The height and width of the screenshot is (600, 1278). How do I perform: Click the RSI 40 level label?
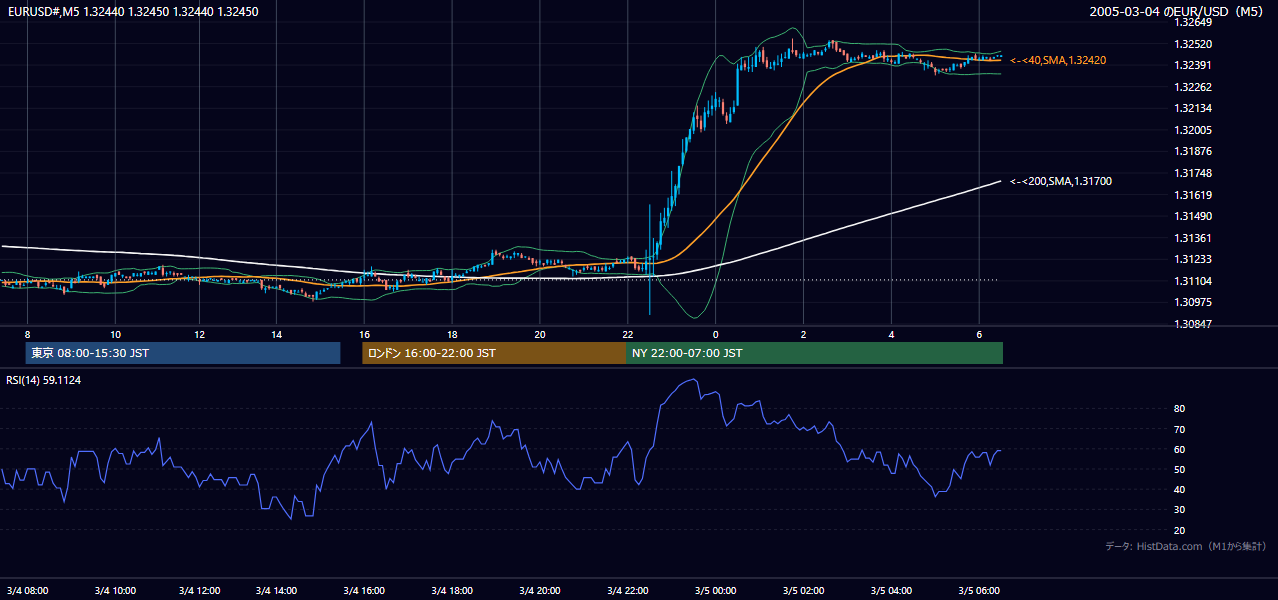pyautogui.click(x=1179, y=490)
